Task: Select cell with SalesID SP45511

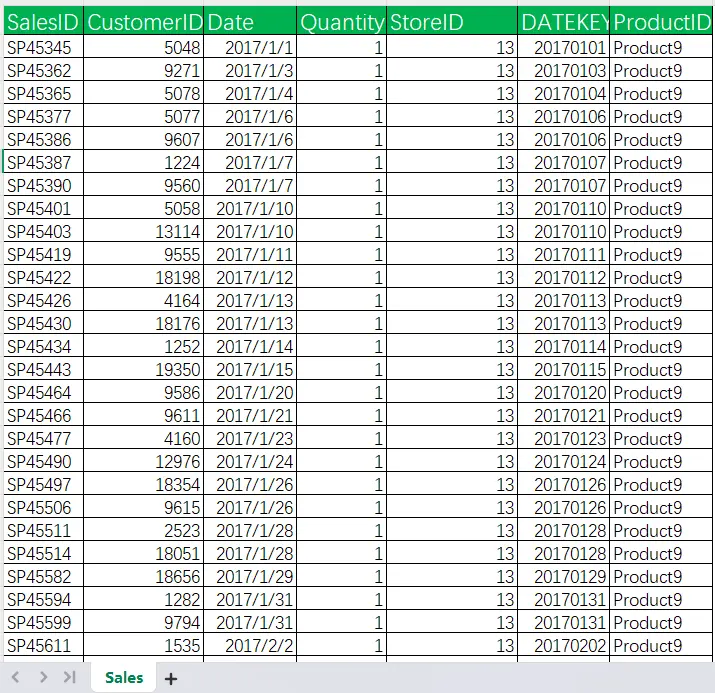Action: [x=43, y=529]
